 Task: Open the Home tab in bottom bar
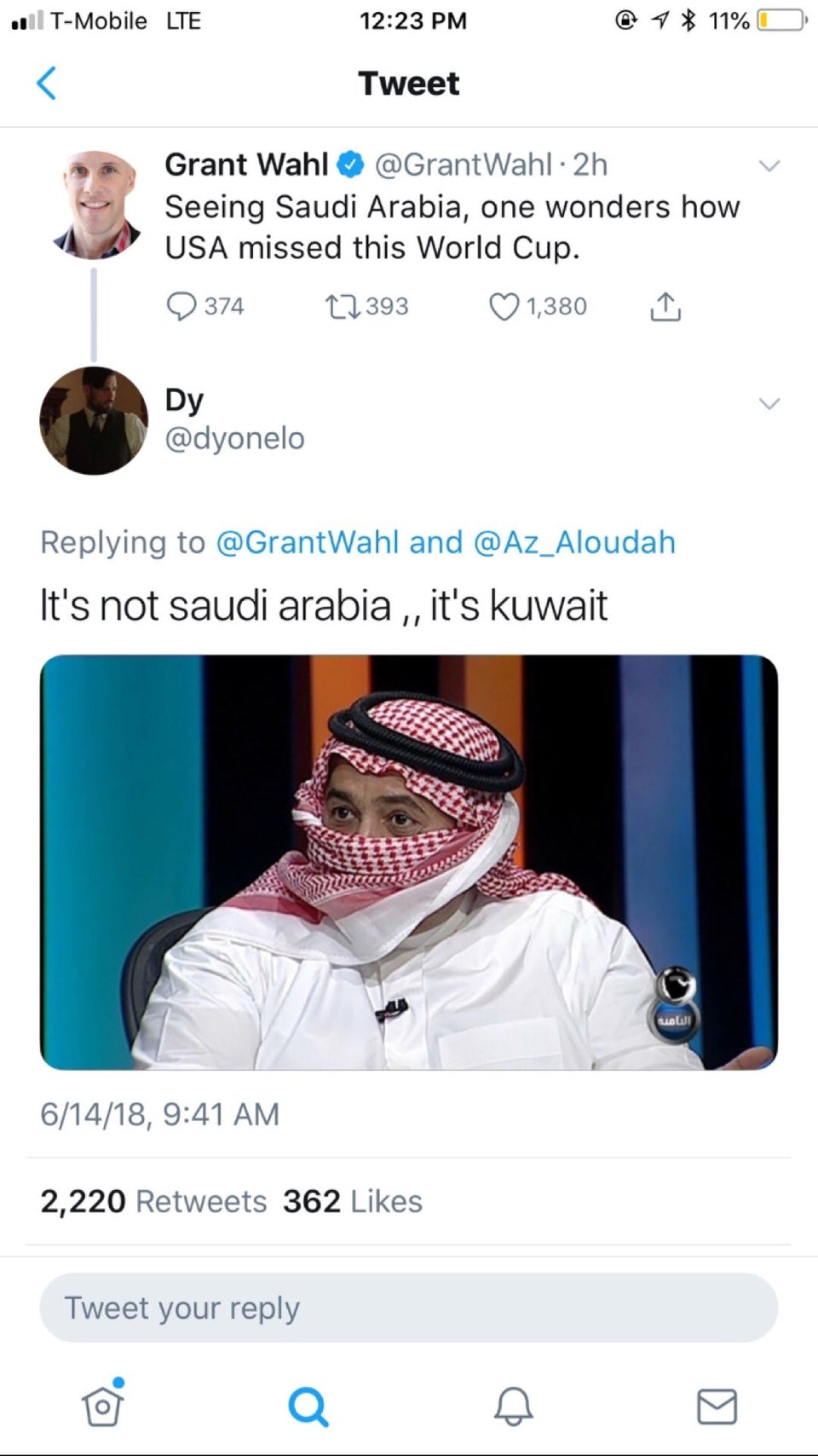[x=102, y=1405]
